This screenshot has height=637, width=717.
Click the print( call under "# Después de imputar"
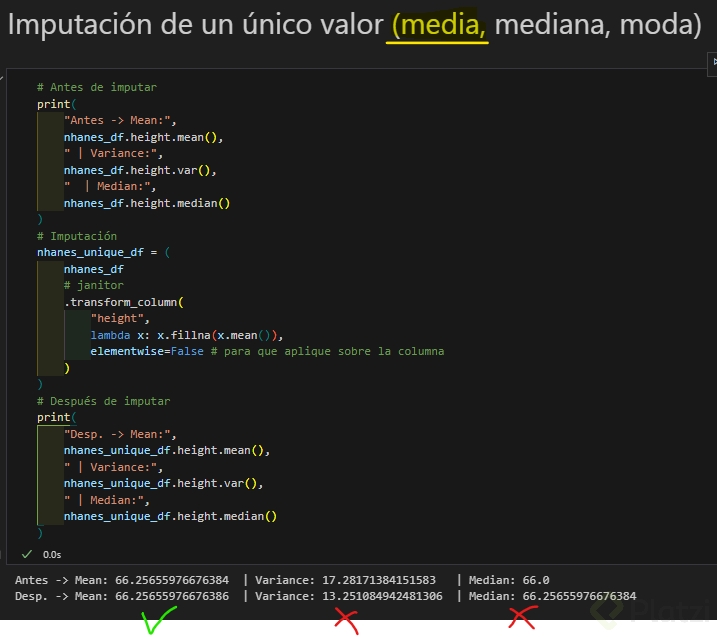tap(57, 417)
